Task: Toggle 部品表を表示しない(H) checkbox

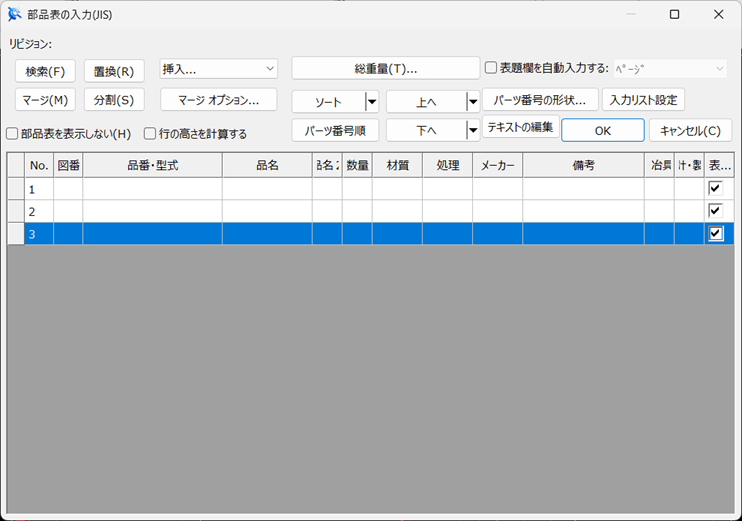Action: pos(12,134)
